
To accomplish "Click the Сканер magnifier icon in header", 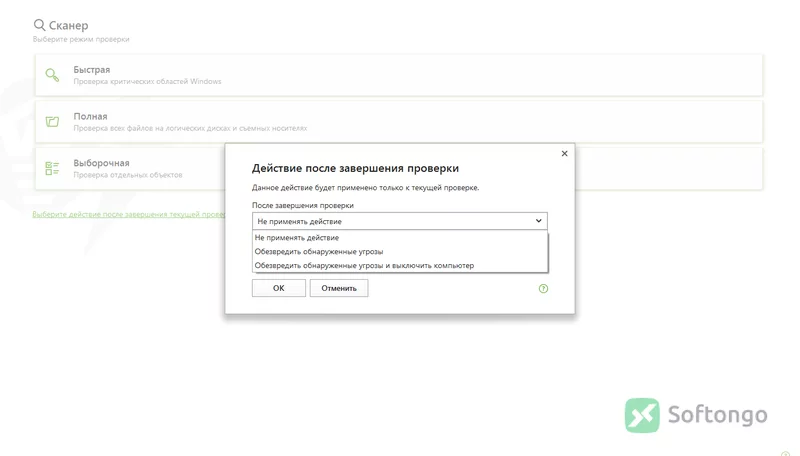I will point(39,24).
